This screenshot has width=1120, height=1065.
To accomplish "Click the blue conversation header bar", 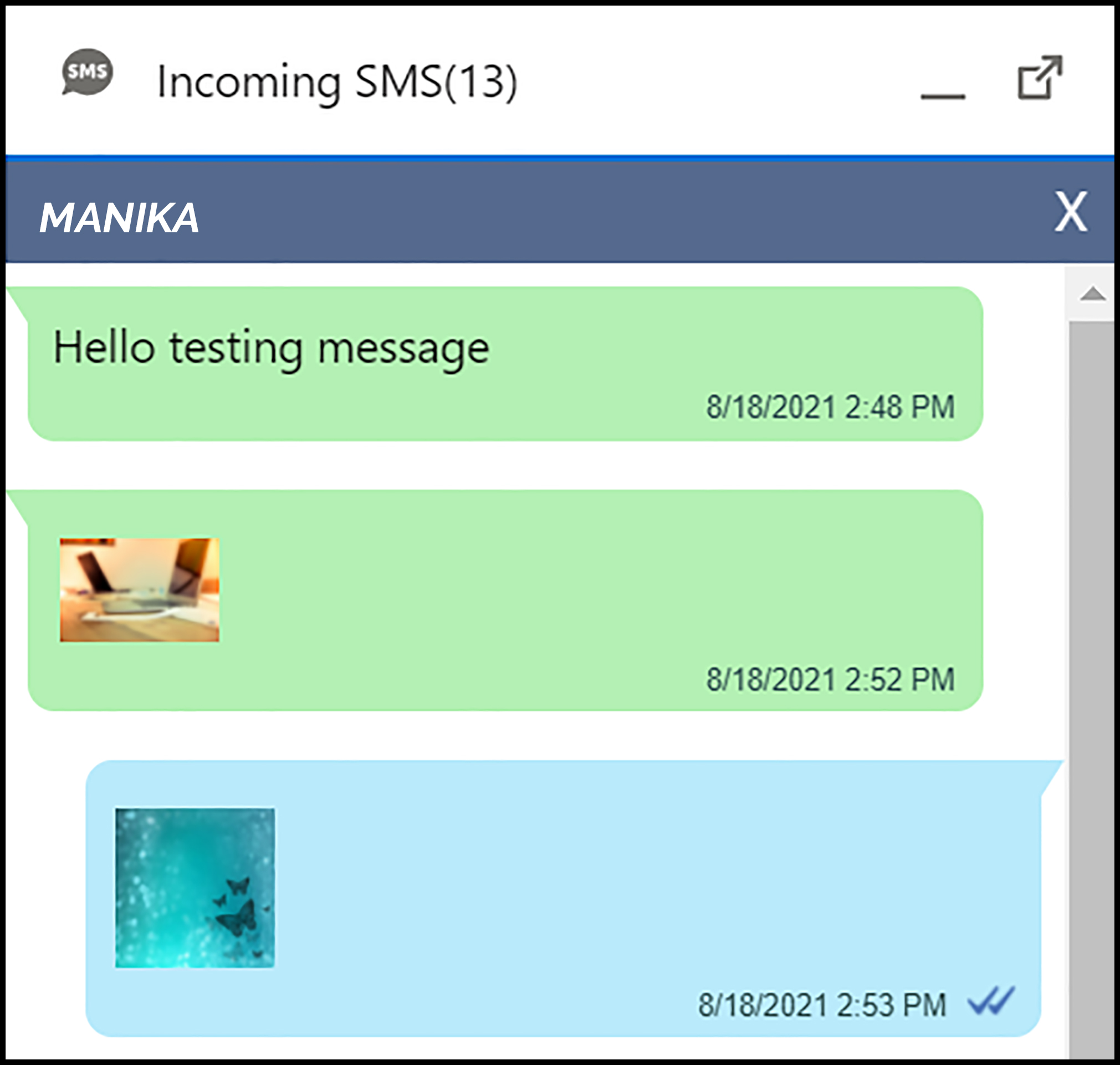I will (x=559, y=212).
